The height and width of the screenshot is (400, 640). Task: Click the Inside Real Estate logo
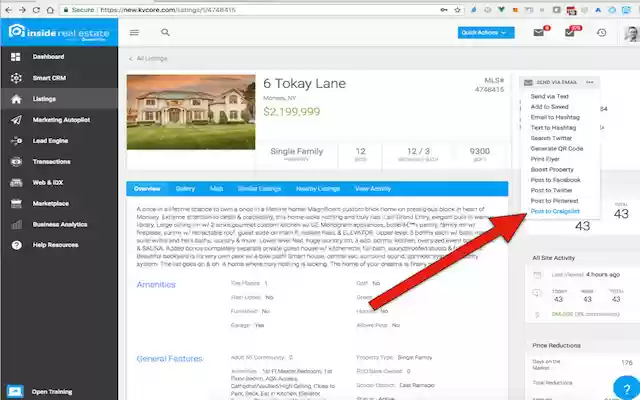click(59, 32)
